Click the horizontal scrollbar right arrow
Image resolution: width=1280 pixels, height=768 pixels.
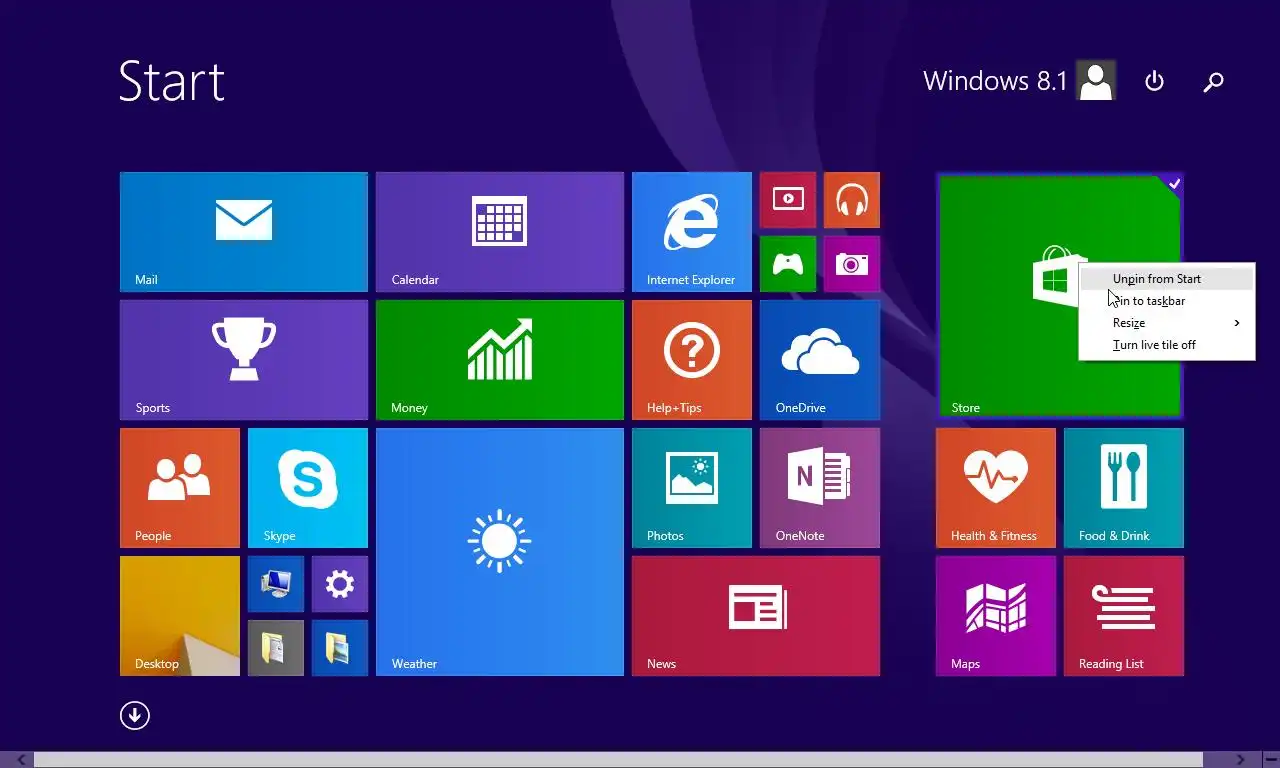1240,760
